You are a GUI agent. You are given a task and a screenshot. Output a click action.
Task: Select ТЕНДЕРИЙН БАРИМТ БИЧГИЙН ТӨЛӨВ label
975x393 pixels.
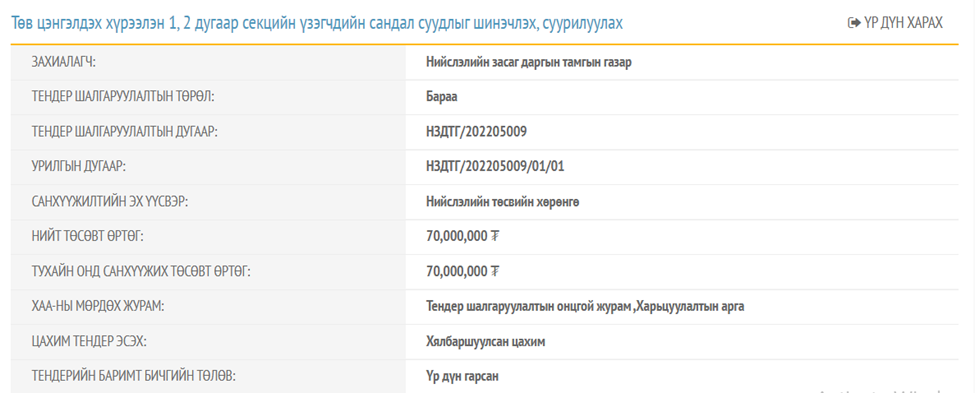135,376
